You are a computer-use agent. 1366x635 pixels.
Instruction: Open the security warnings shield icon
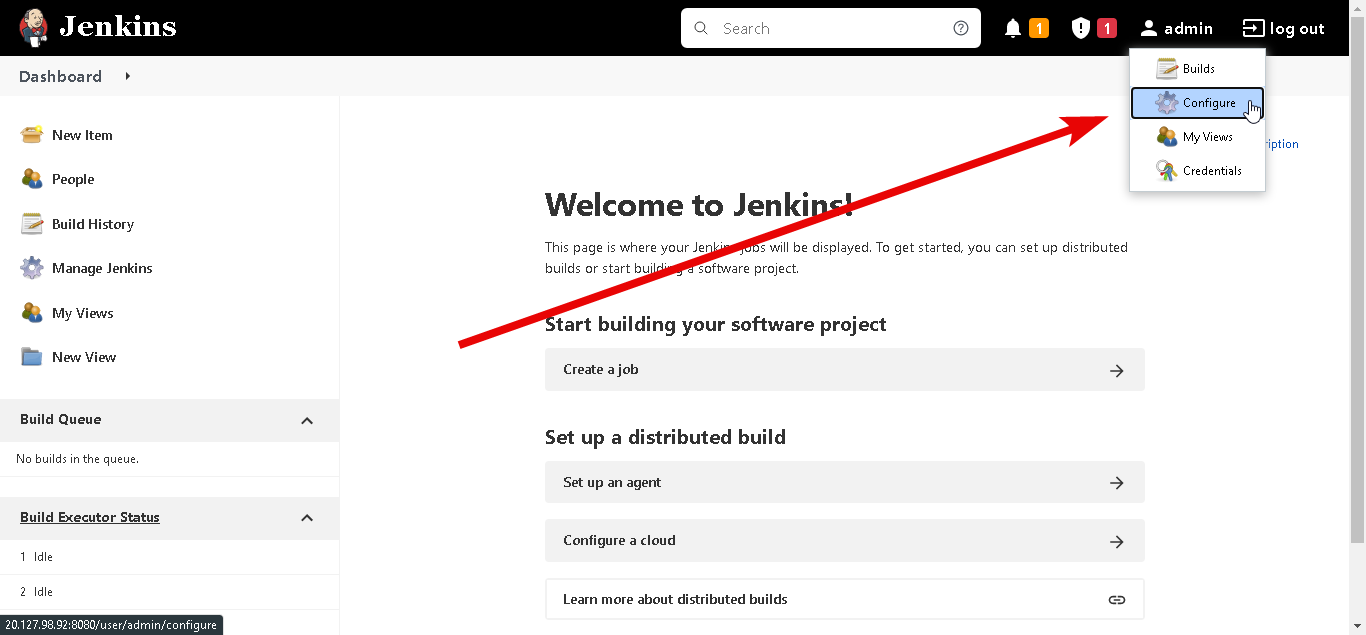[x=1081, y=28]
